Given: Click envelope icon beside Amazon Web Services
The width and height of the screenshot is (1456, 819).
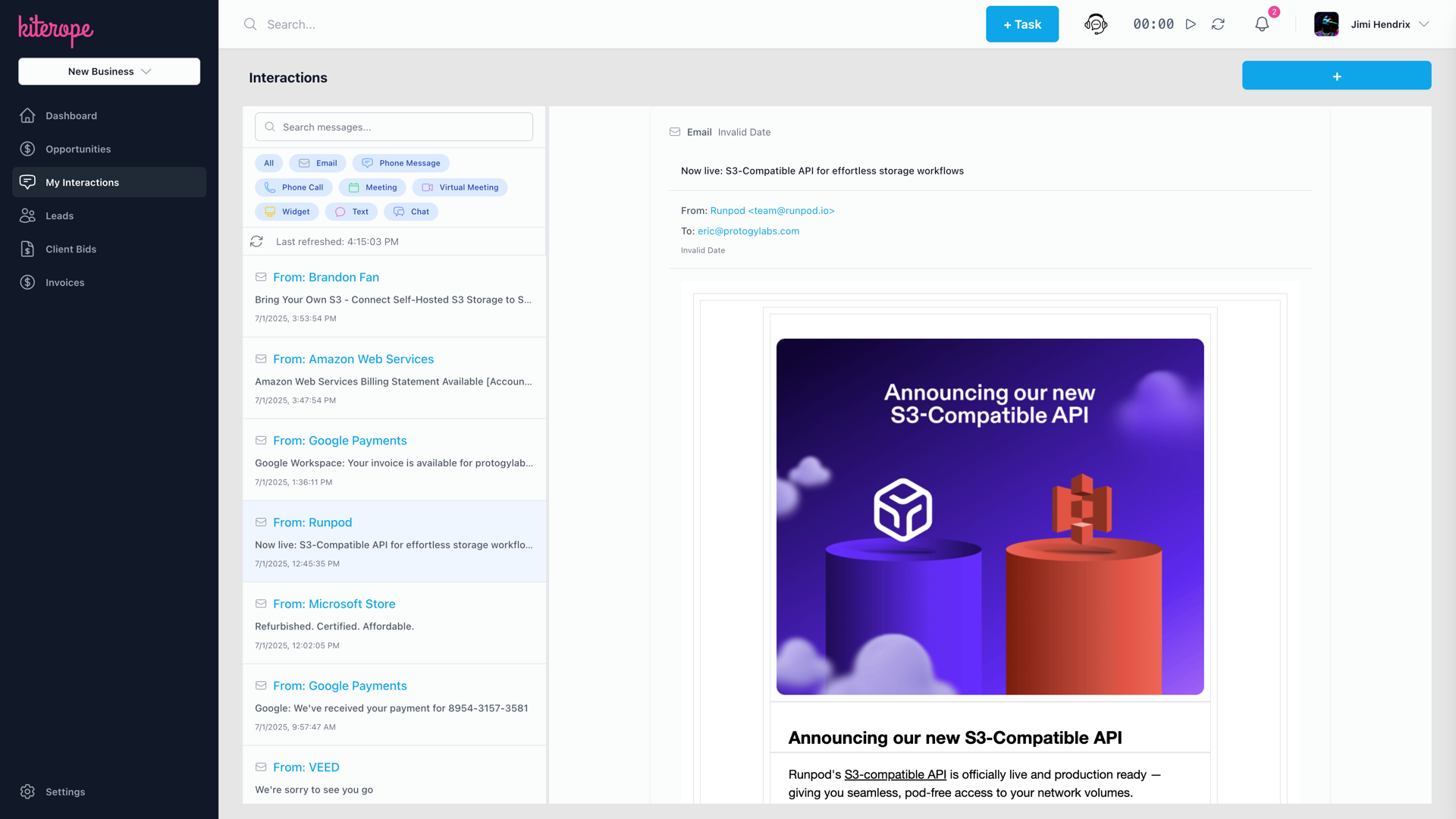Looking at the screenshot, I should coord(261,359).
